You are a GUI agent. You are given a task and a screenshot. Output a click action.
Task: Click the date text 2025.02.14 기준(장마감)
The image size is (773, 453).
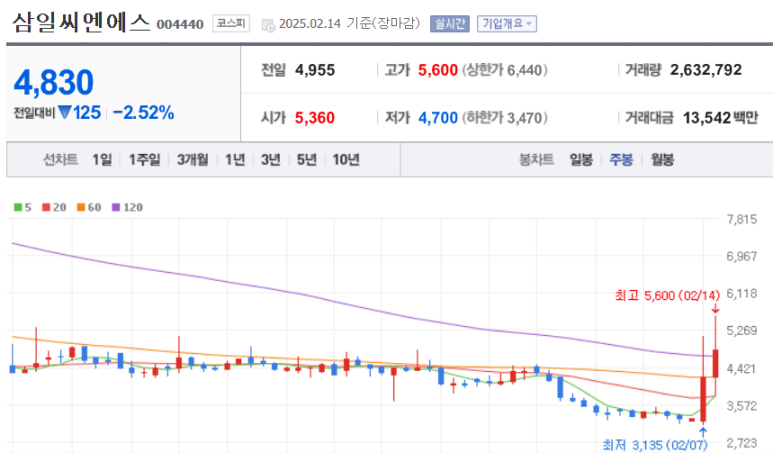pos(349,24)
